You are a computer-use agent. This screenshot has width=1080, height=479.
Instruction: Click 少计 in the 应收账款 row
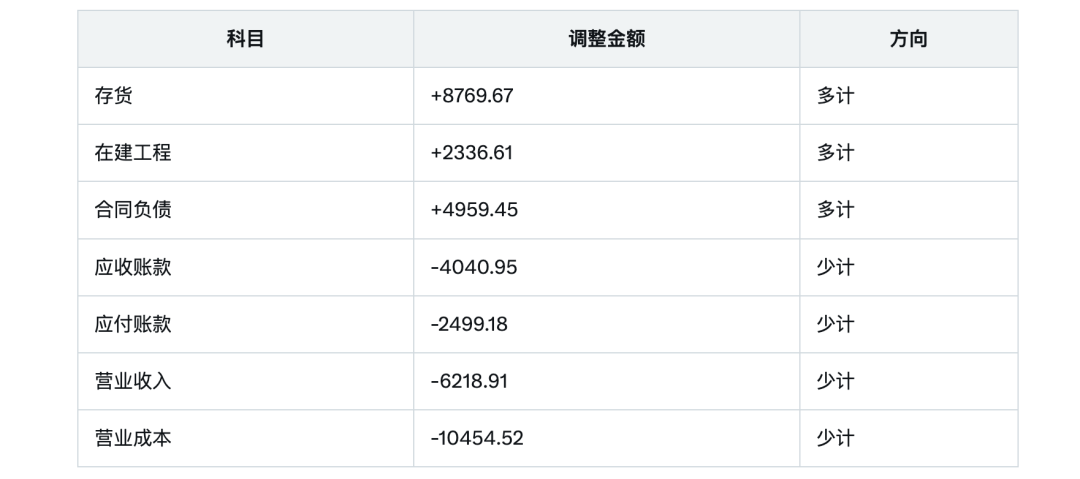[835, 267]
